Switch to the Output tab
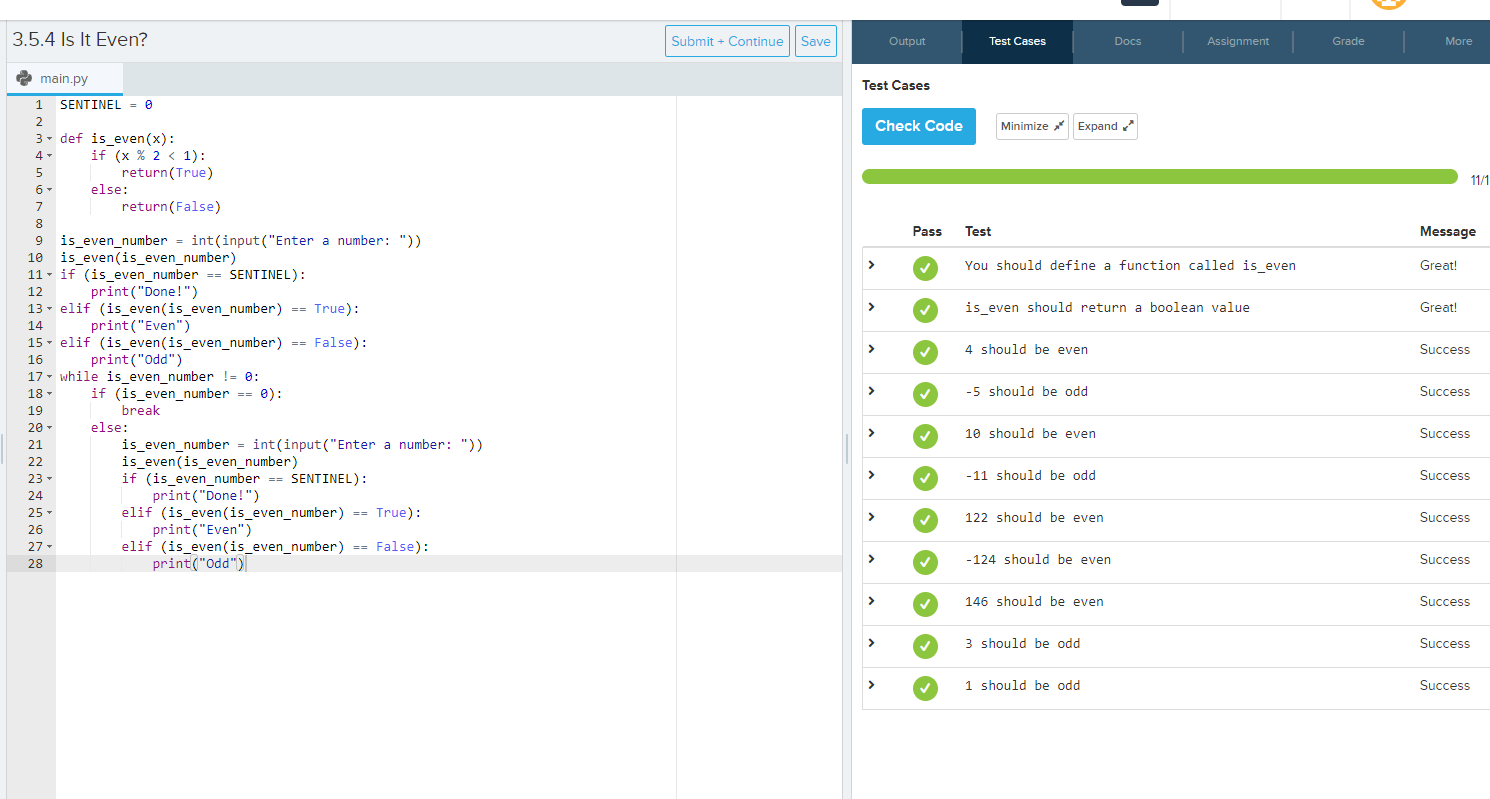 pyautogui.click(x=907, y=41)
